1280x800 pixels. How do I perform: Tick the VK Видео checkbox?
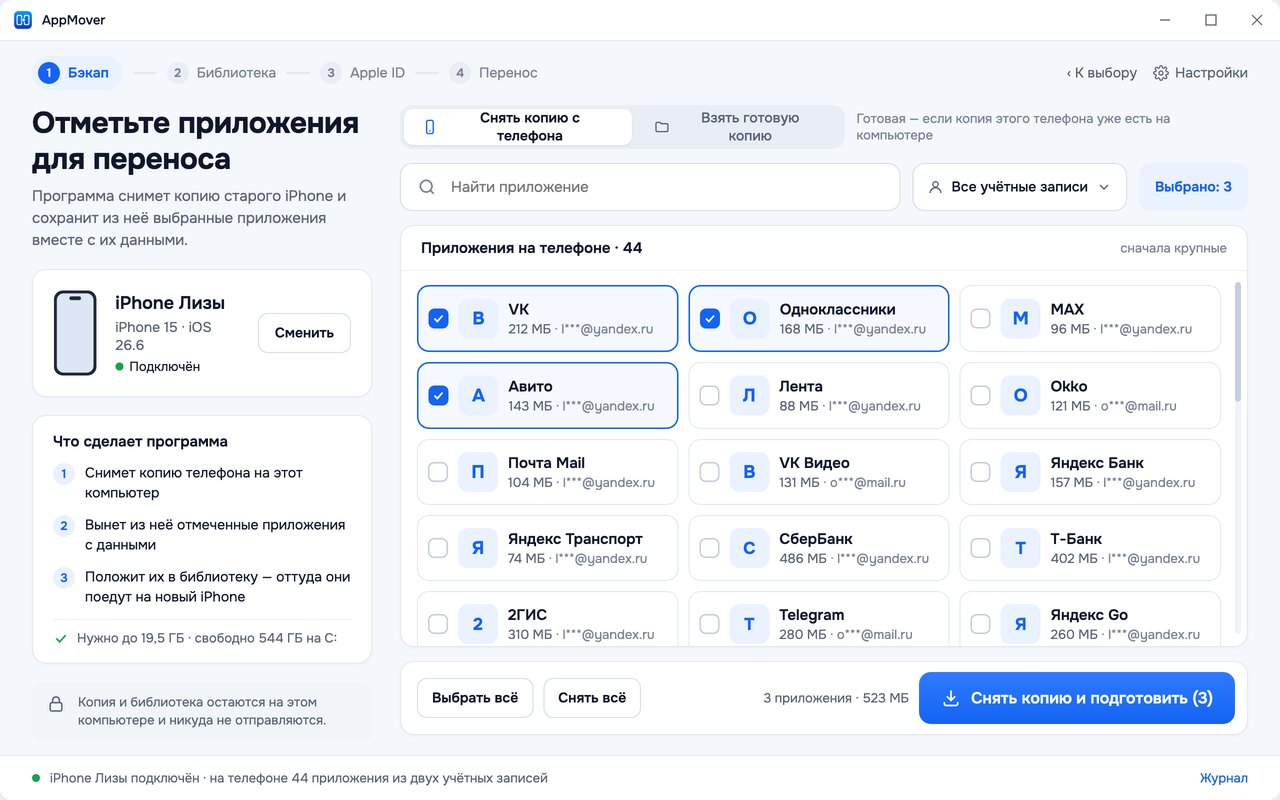coord(709,472)
